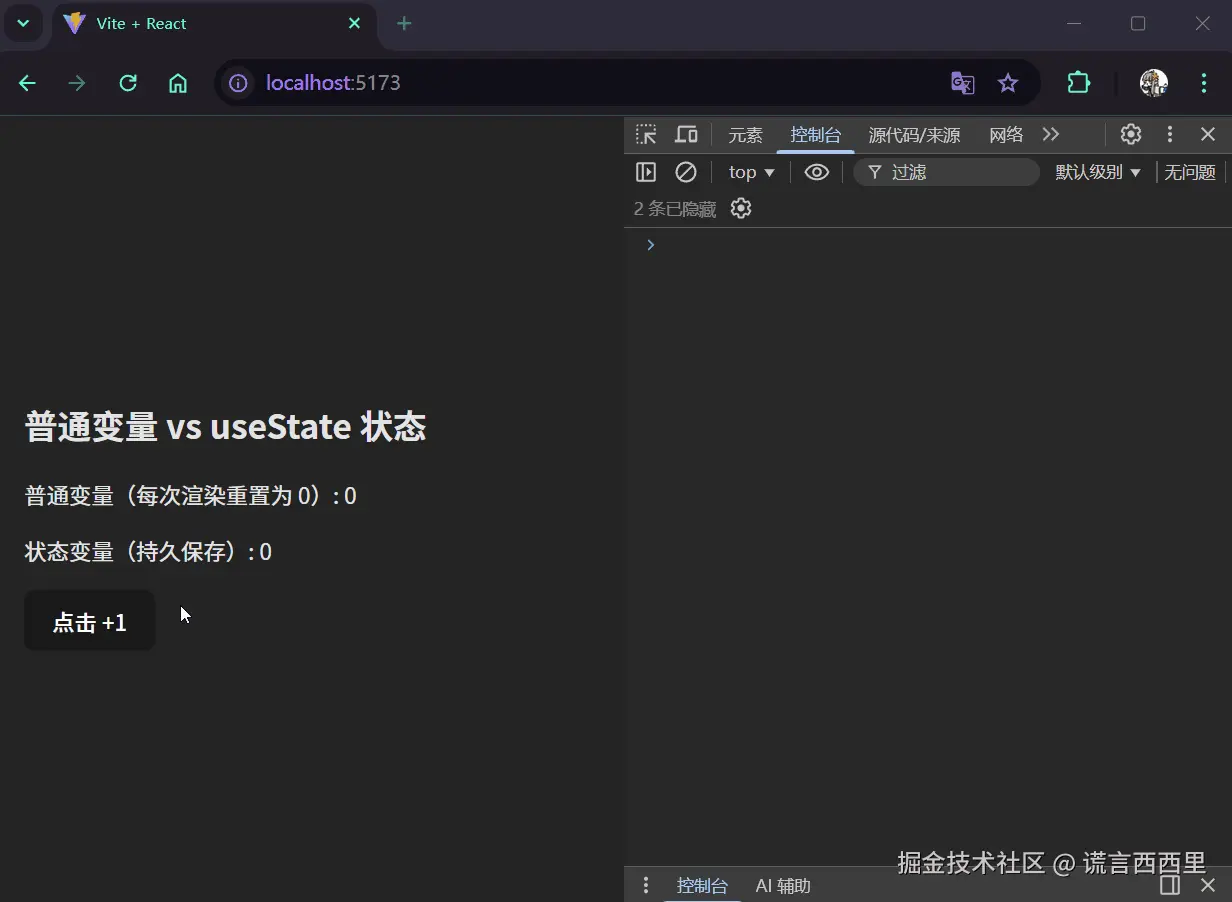The width and height of the screenshot is (1232, 902).
Task: Toggle the console sidebar panel icon
Action: pyautogui.click(x=646, y=172)
